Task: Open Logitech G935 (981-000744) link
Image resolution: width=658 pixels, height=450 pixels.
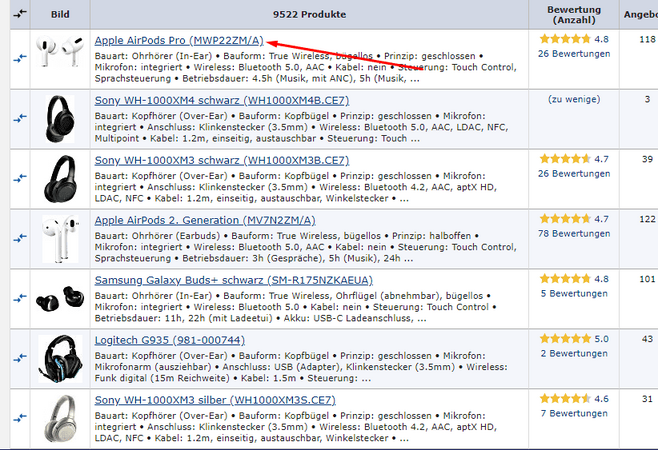Action: [x=170, y=340]
